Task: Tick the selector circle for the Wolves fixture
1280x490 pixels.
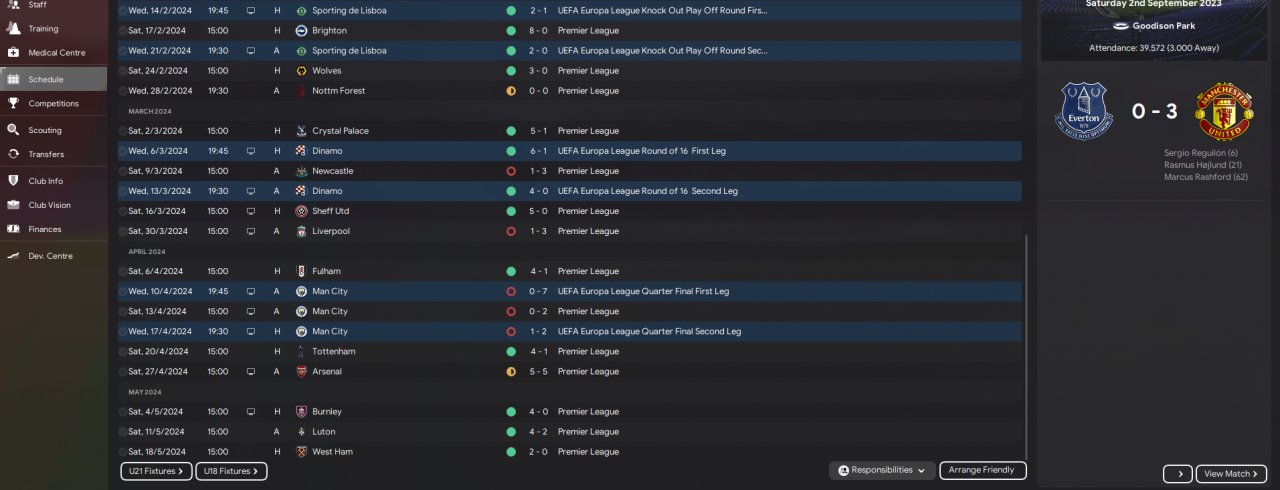Action: [123, 71]
